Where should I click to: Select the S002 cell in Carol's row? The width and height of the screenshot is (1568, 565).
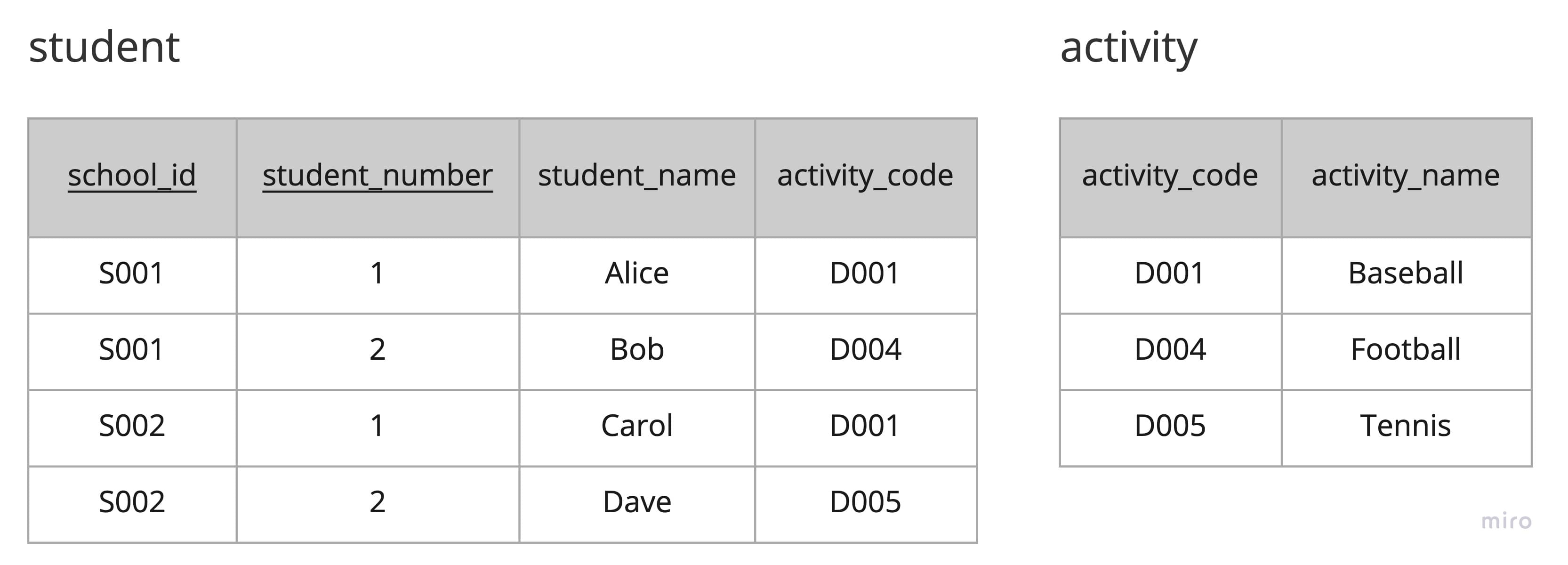pyautogui.click(x=132, y=426)
